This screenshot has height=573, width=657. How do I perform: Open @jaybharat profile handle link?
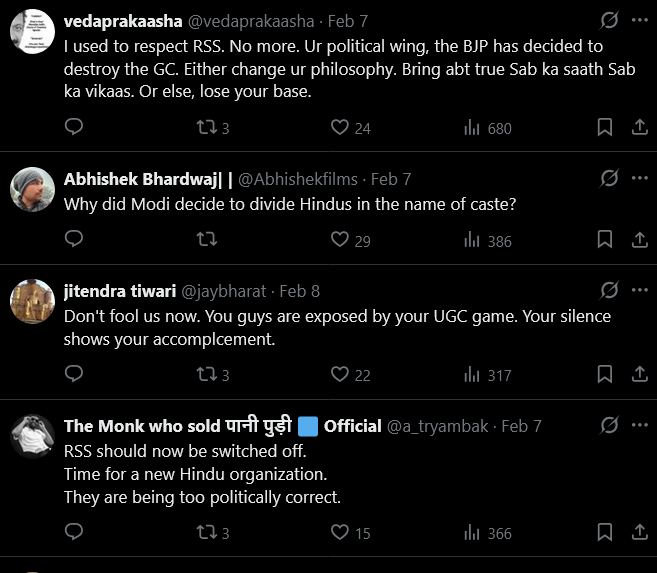[223, 291]
